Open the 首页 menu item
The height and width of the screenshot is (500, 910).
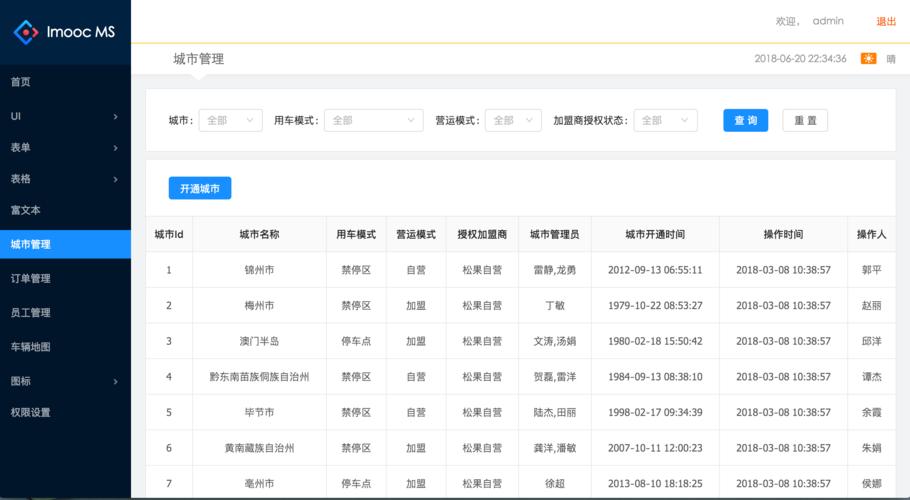pyautogui.click(x=66, y=82)
